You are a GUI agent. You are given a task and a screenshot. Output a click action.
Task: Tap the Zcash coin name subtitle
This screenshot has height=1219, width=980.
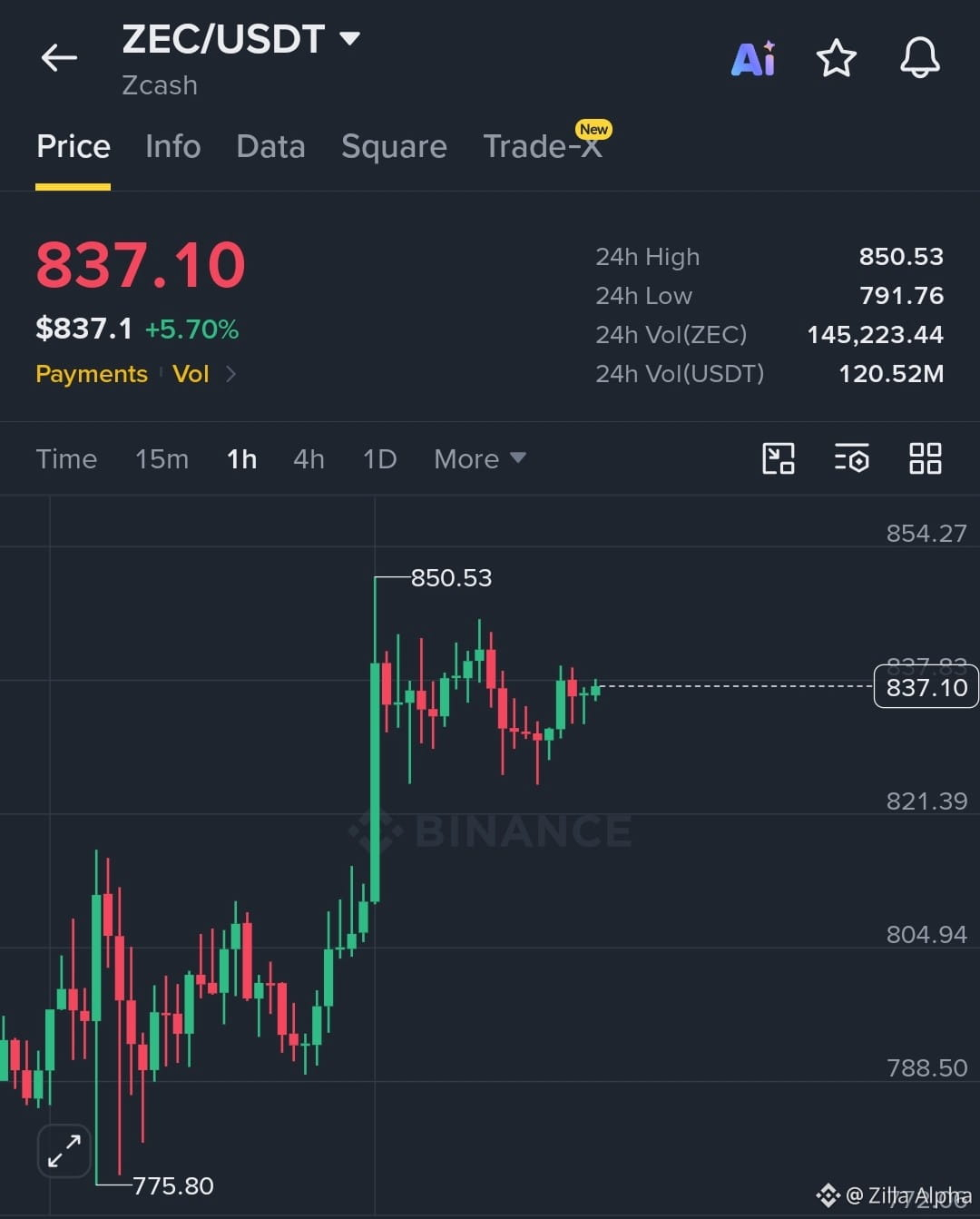pos(160,85)
